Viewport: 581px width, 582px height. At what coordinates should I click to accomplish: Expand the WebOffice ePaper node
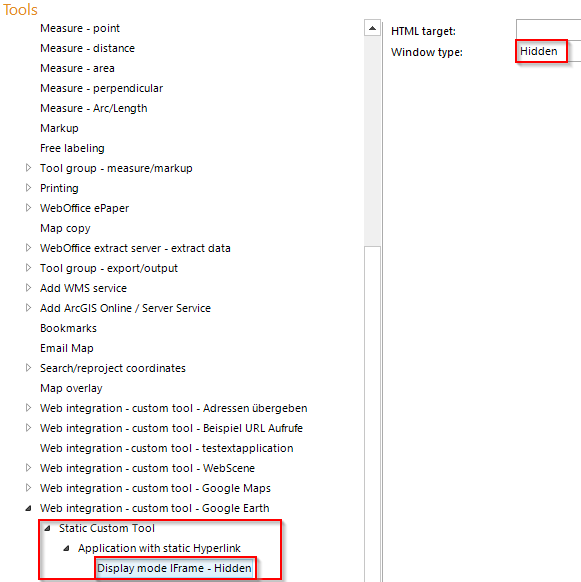[x=29, y=208]
